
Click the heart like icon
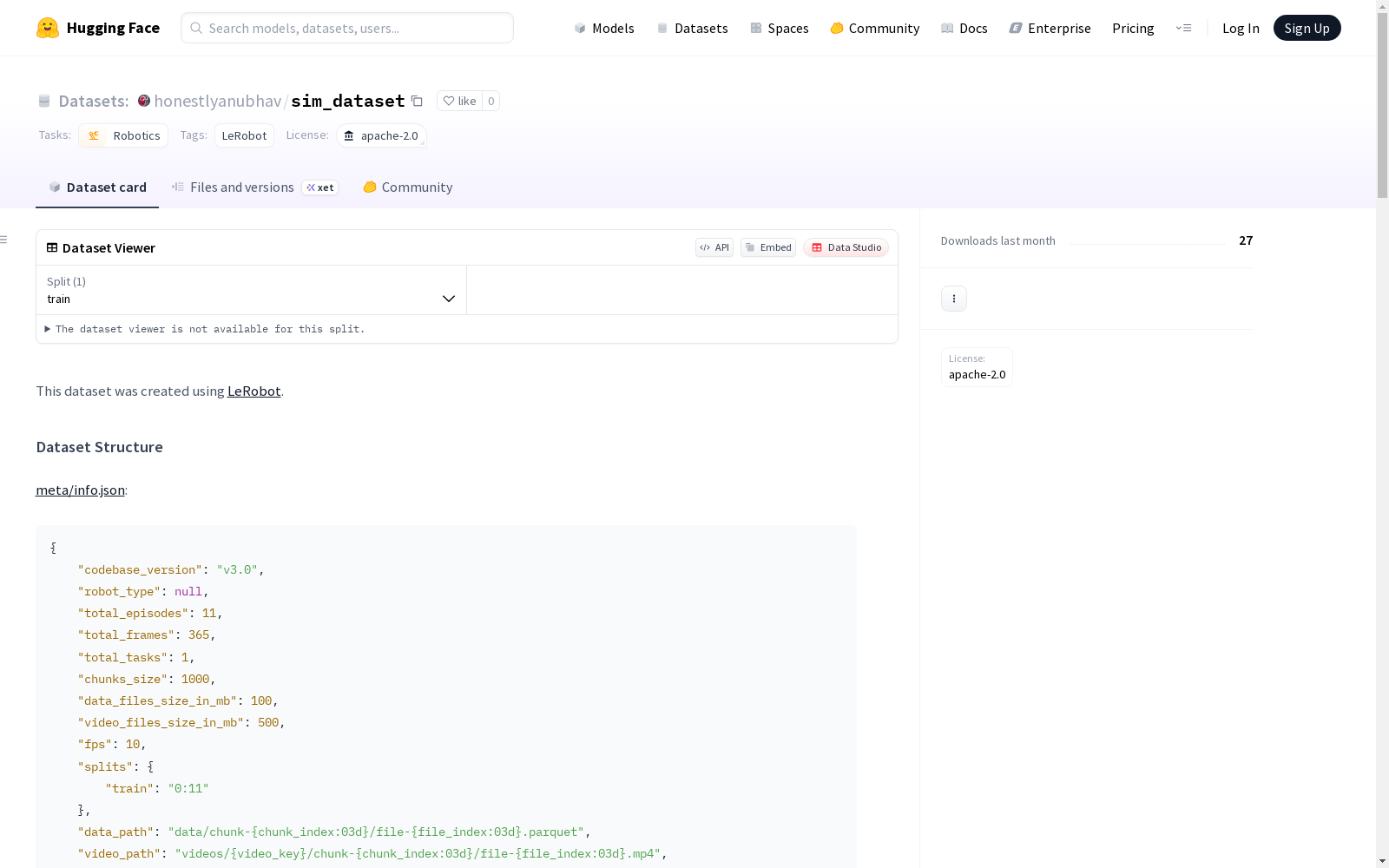[x=449, y=101]
